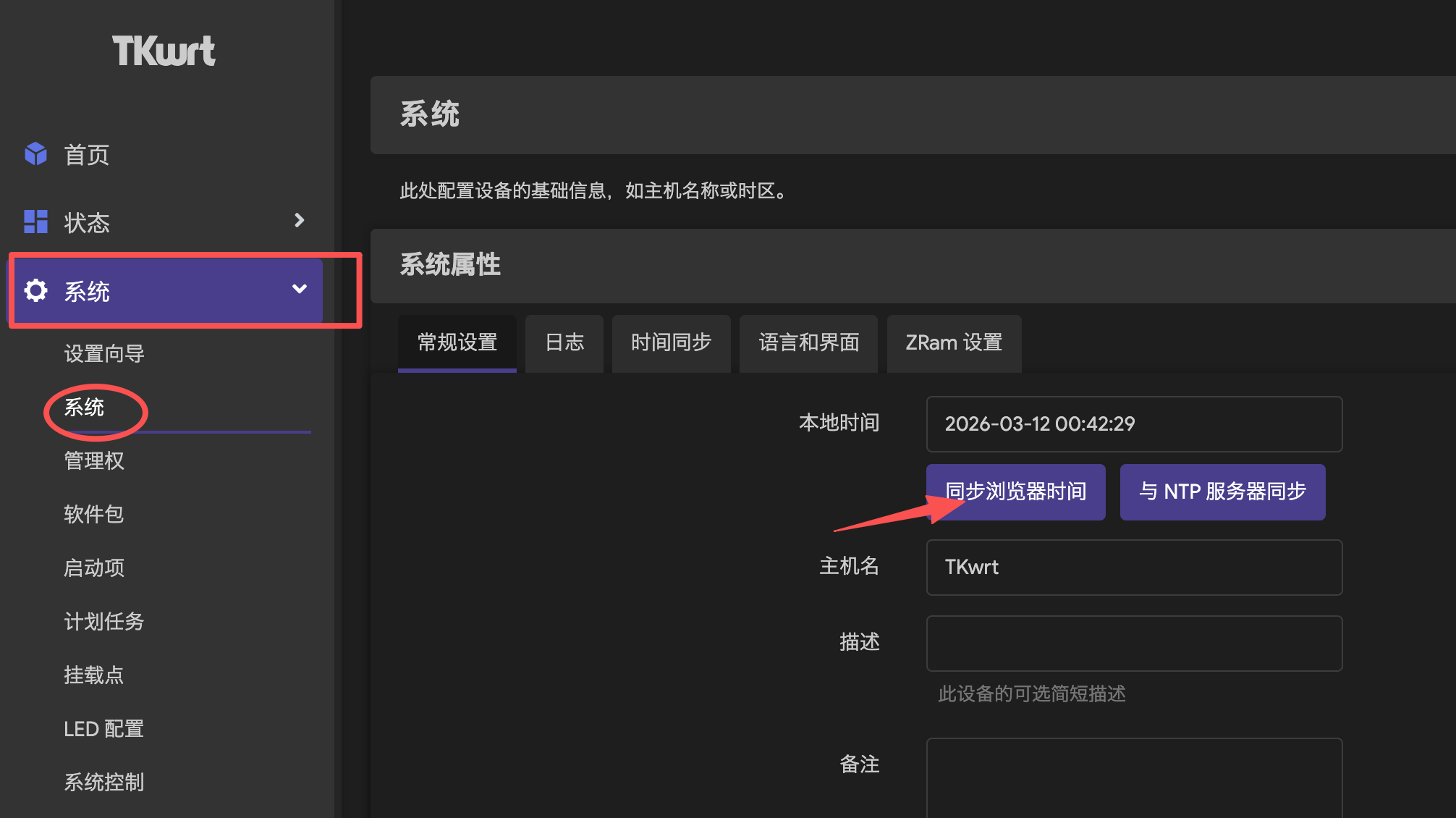Click the gear icon beside 系统
This screenshot has height=818, width=1456.
(x=35, y=290)
